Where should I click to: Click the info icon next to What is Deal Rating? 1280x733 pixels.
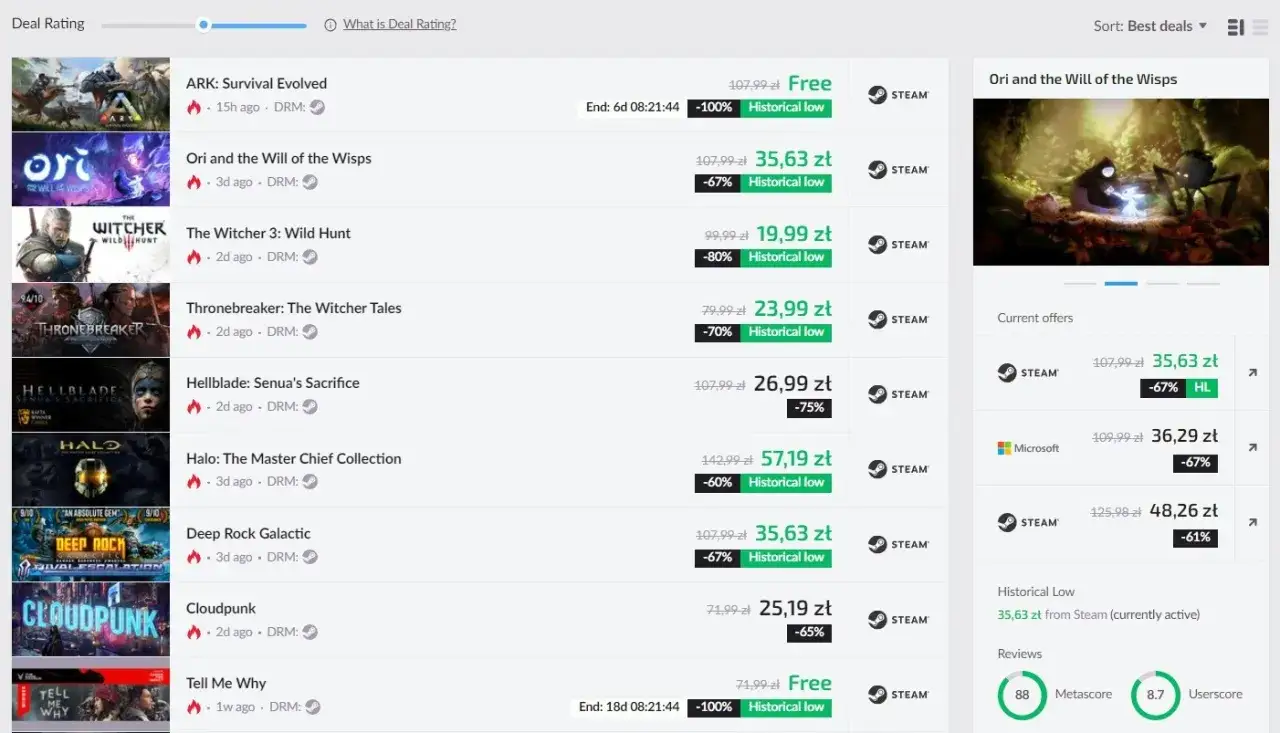(330, 24)
